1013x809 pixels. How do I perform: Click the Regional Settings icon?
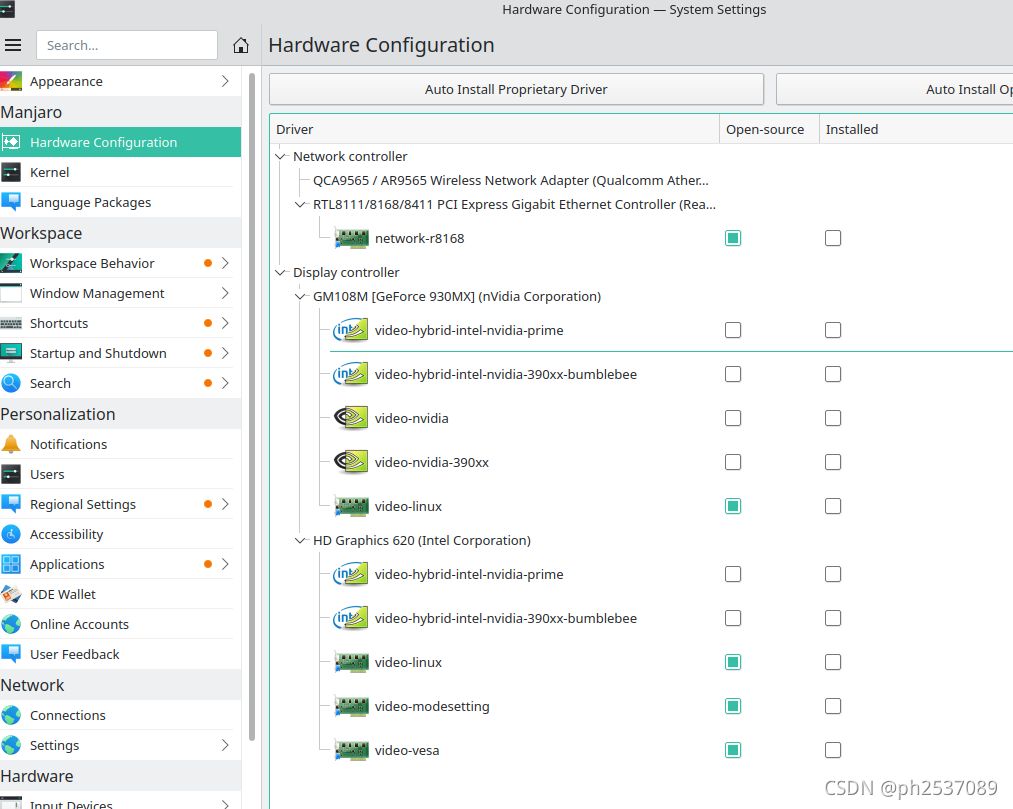(x=11, y=504)
